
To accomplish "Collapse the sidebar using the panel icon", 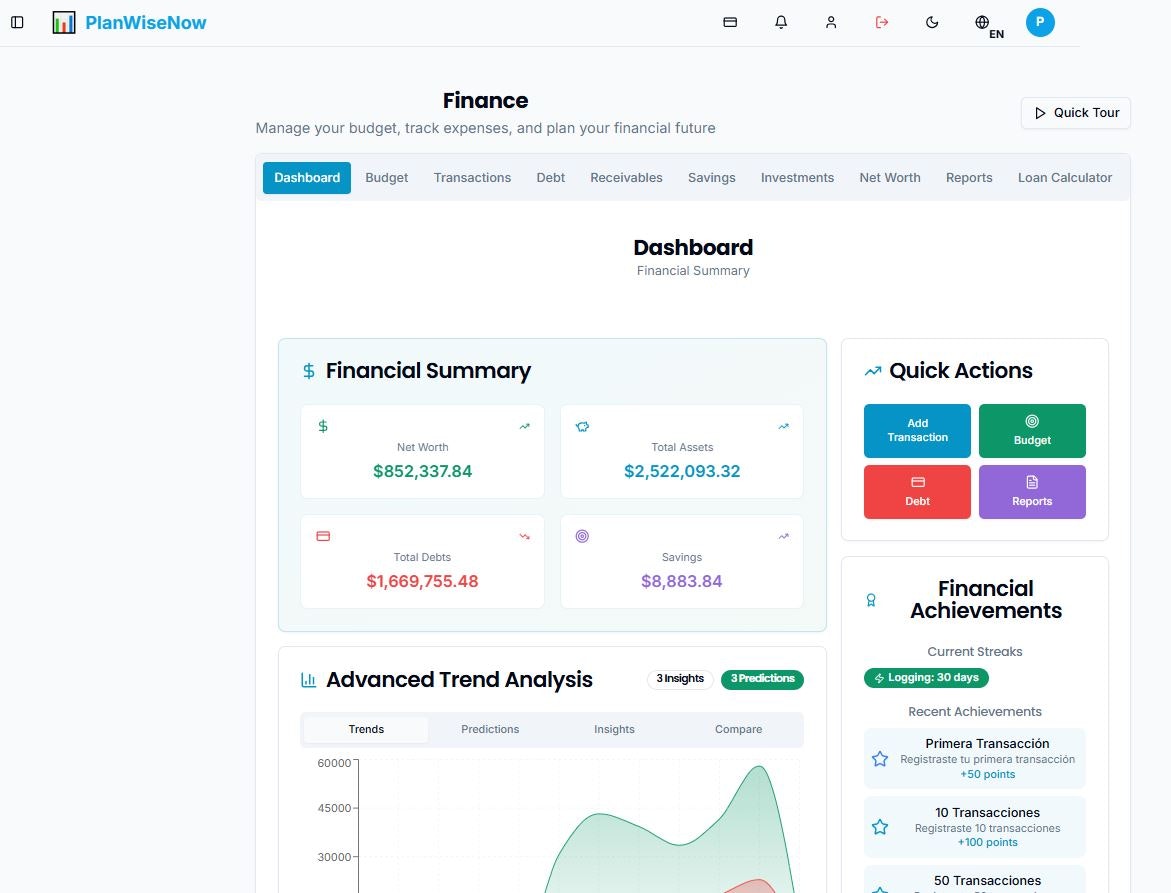I will point(17,22).
